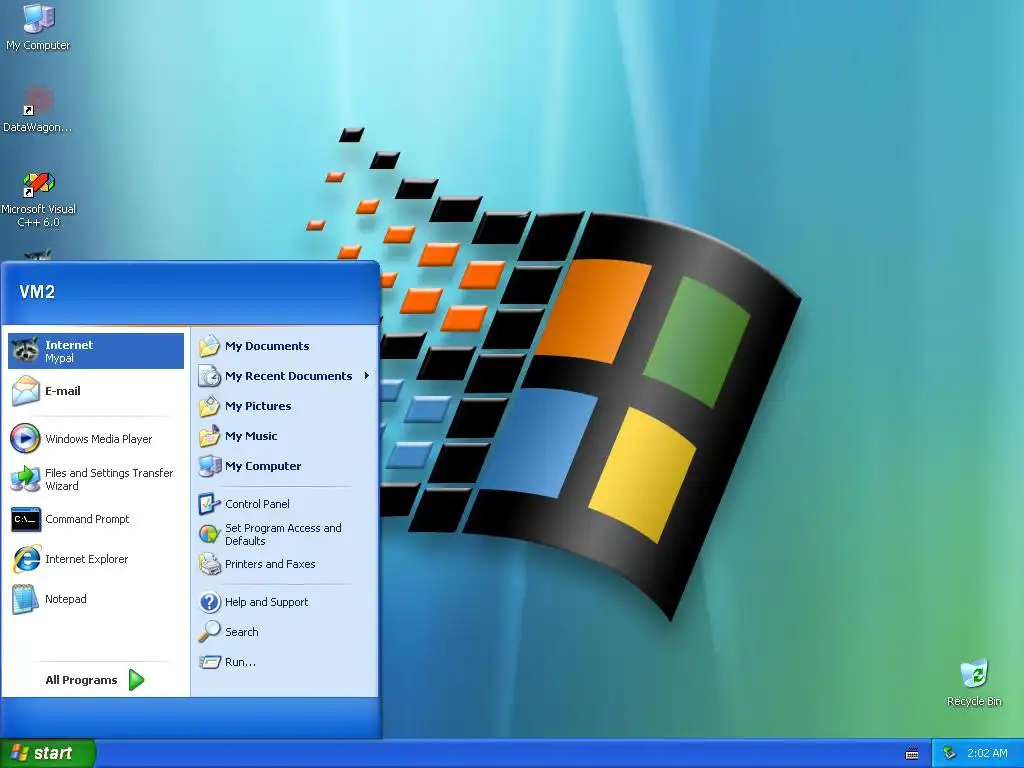Open E-mail from Start menu
Viewport: 1024px width, 768px height.
click(x=96, y=391)
